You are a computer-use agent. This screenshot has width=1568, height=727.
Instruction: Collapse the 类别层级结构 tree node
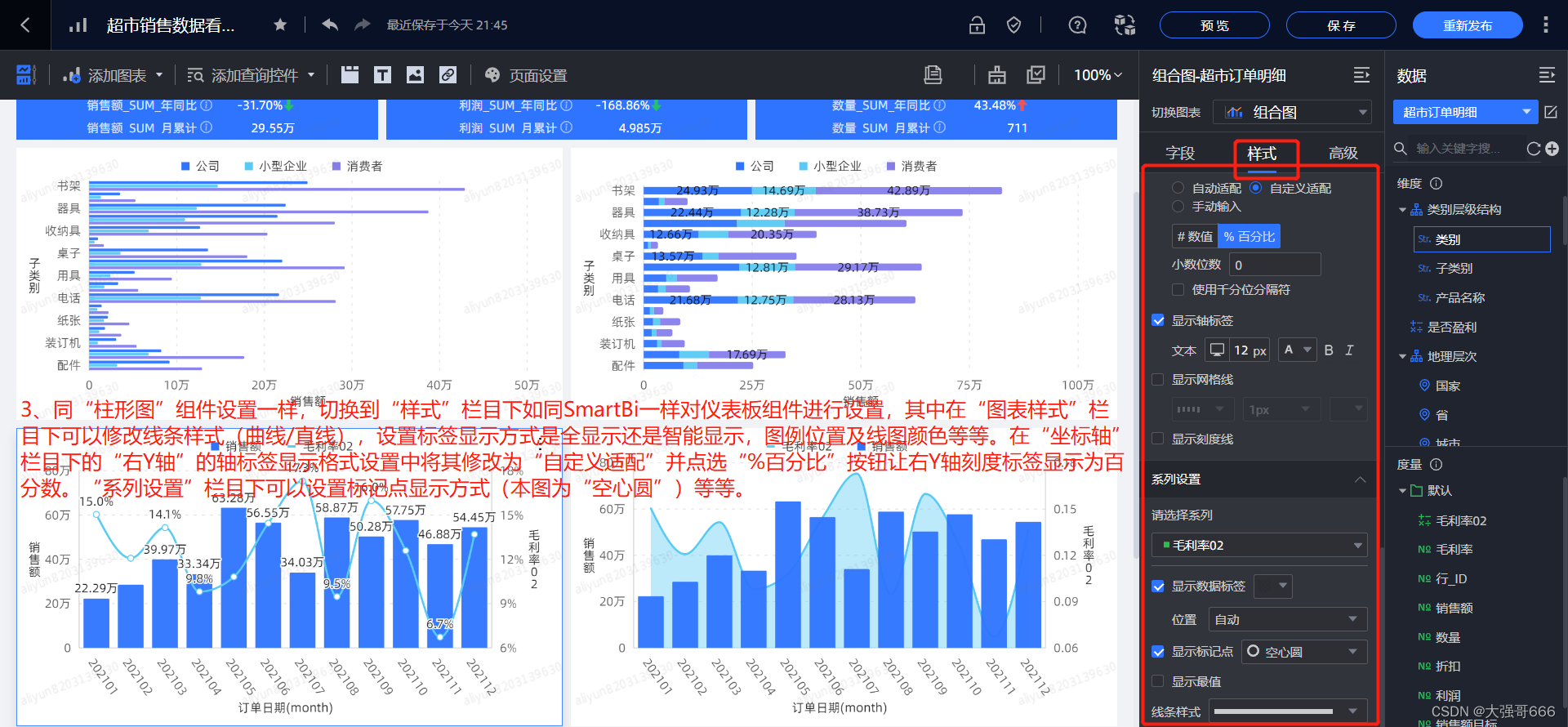click(1402, 210)
